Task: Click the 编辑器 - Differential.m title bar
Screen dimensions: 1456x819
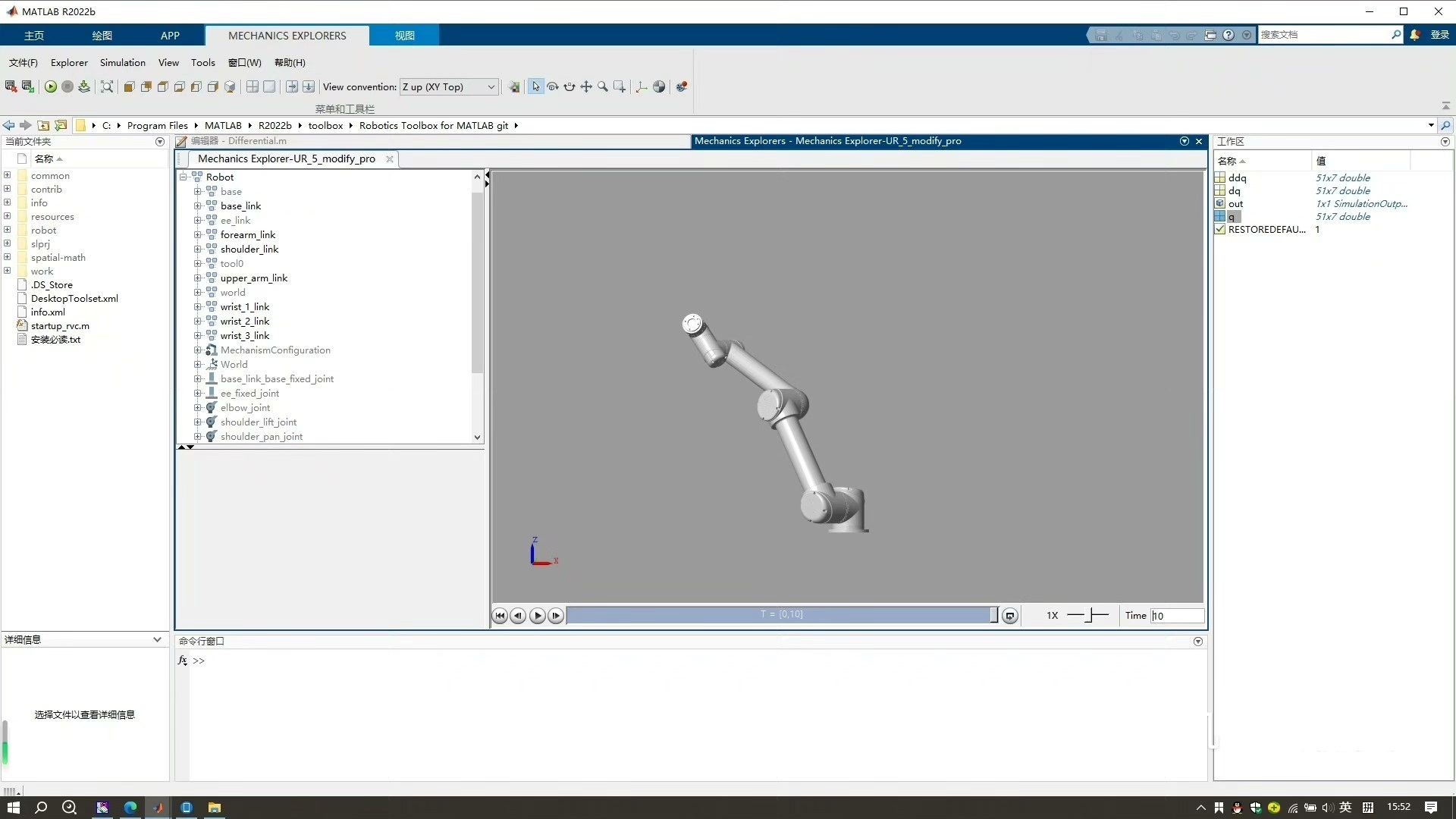Action: [432, 141]
